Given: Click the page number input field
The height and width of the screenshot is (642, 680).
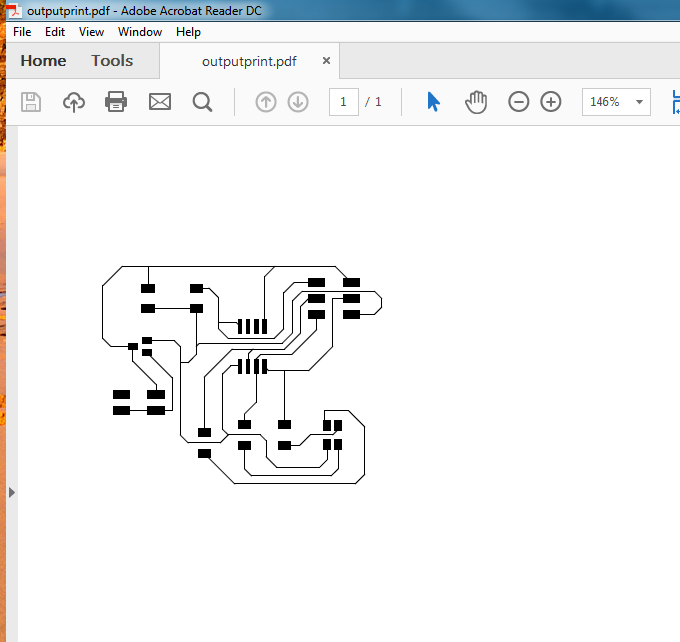Looking at the screenshot, I should [343, 102].
